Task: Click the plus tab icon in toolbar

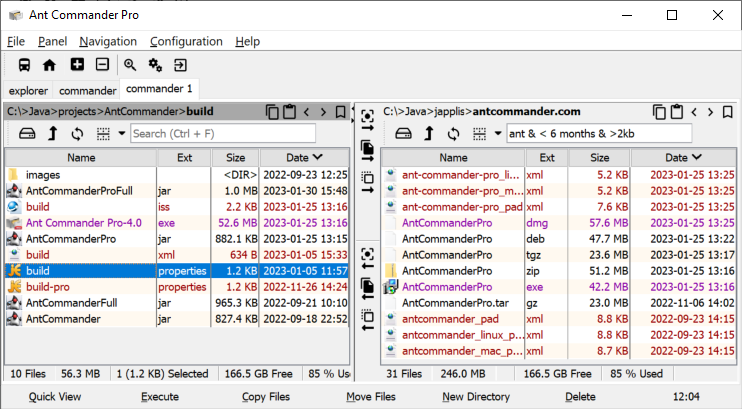Action: point(77,64)
